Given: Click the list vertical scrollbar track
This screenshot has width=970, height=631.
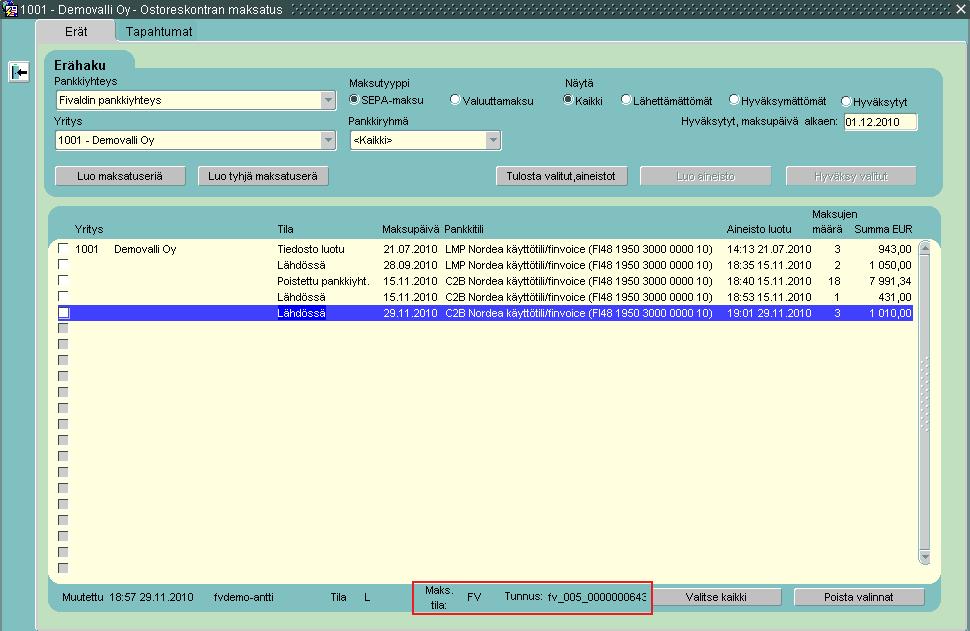Looking at the screenshot, I should (x=925, y=402).
